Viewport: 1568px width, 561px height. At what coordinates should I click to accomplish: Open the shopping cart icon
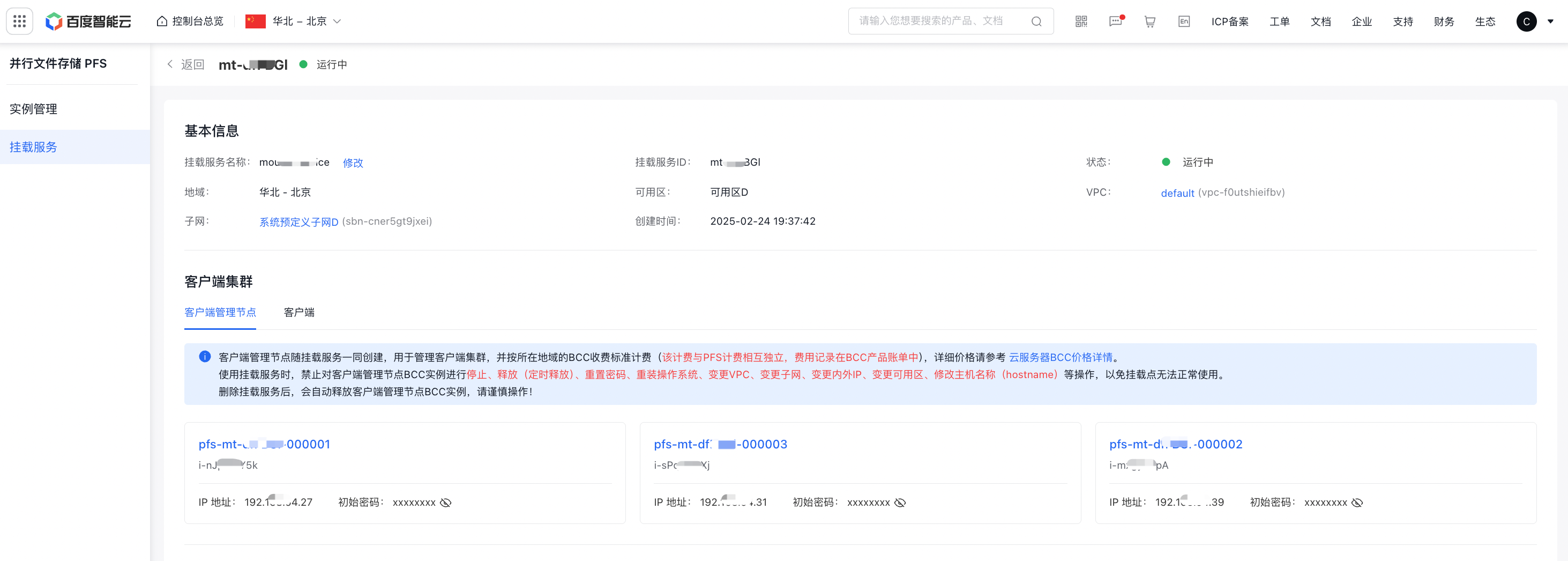pos(1150,21)
